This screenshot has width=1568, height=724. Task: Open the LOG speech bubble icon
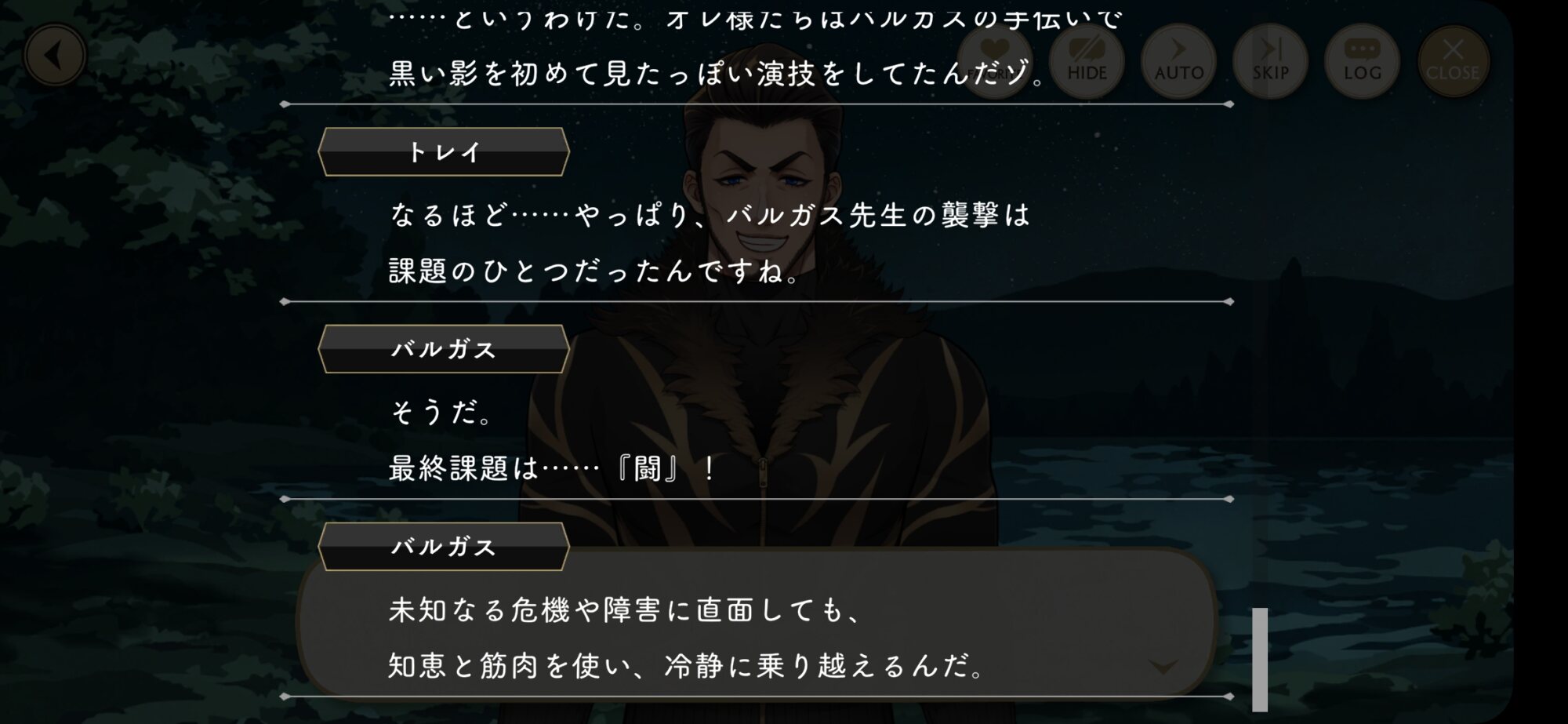(1362, 61)
